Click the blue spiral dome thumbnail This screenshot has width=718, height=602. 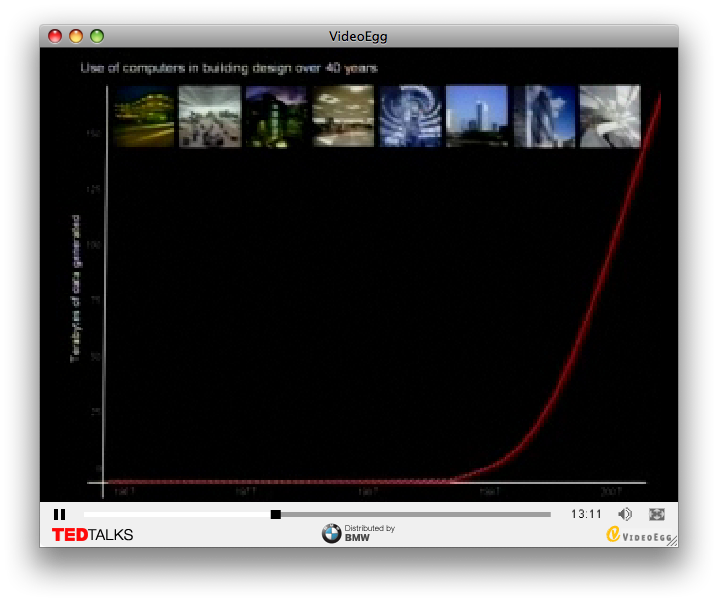click(410, 116)
